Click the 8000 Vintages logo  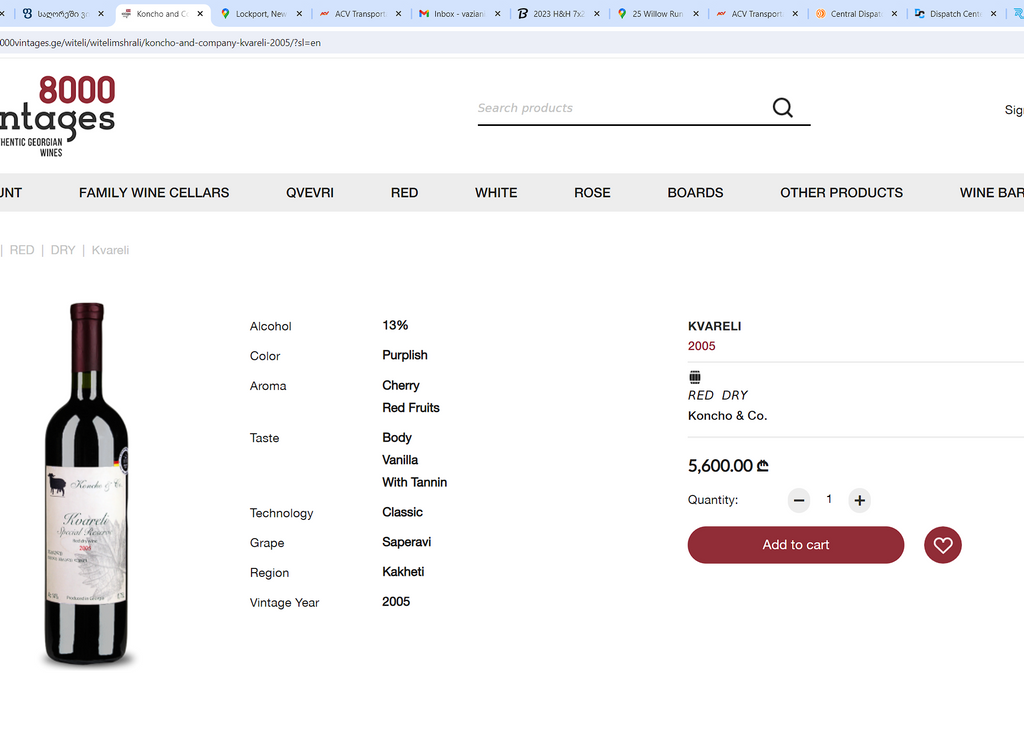57,116
